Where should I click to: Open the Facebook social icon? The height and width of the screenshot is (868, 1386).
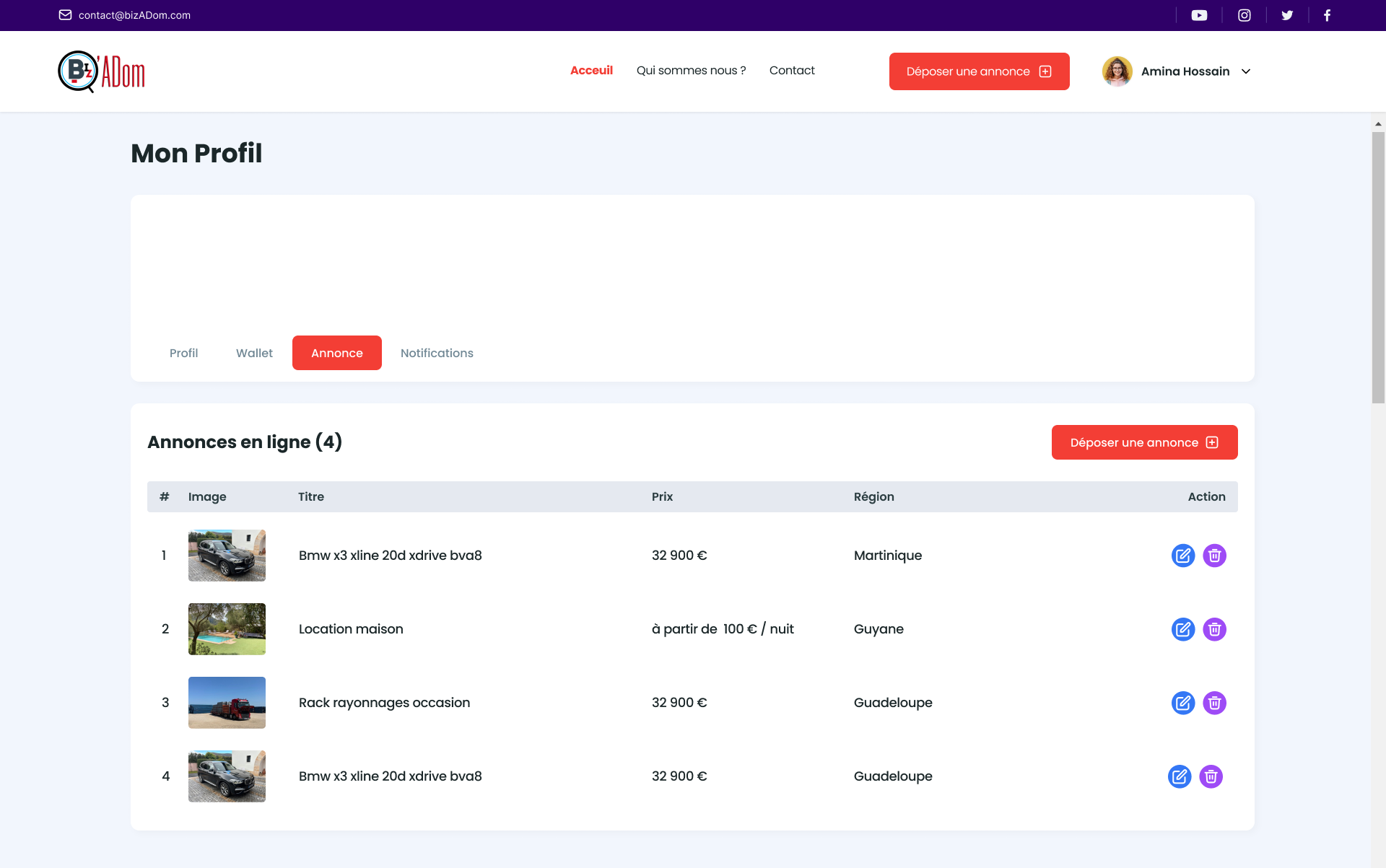[1327, 15]
